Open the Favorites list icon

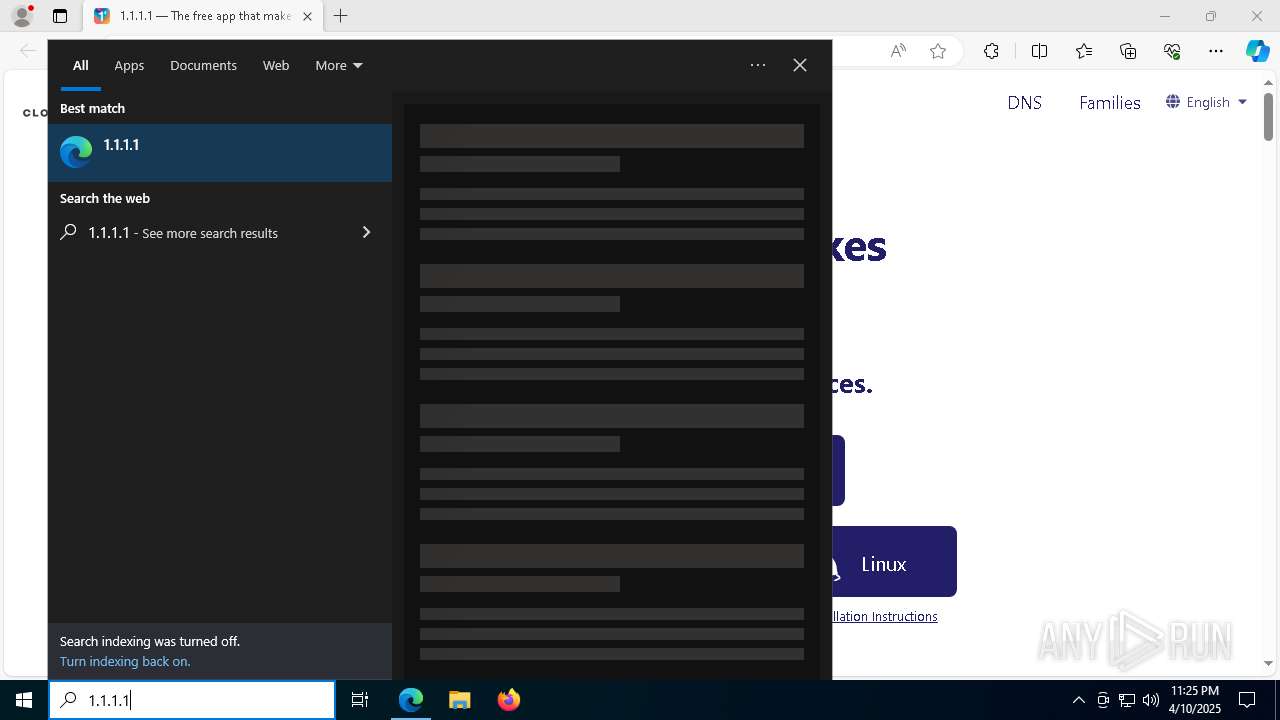[1084, 51]
